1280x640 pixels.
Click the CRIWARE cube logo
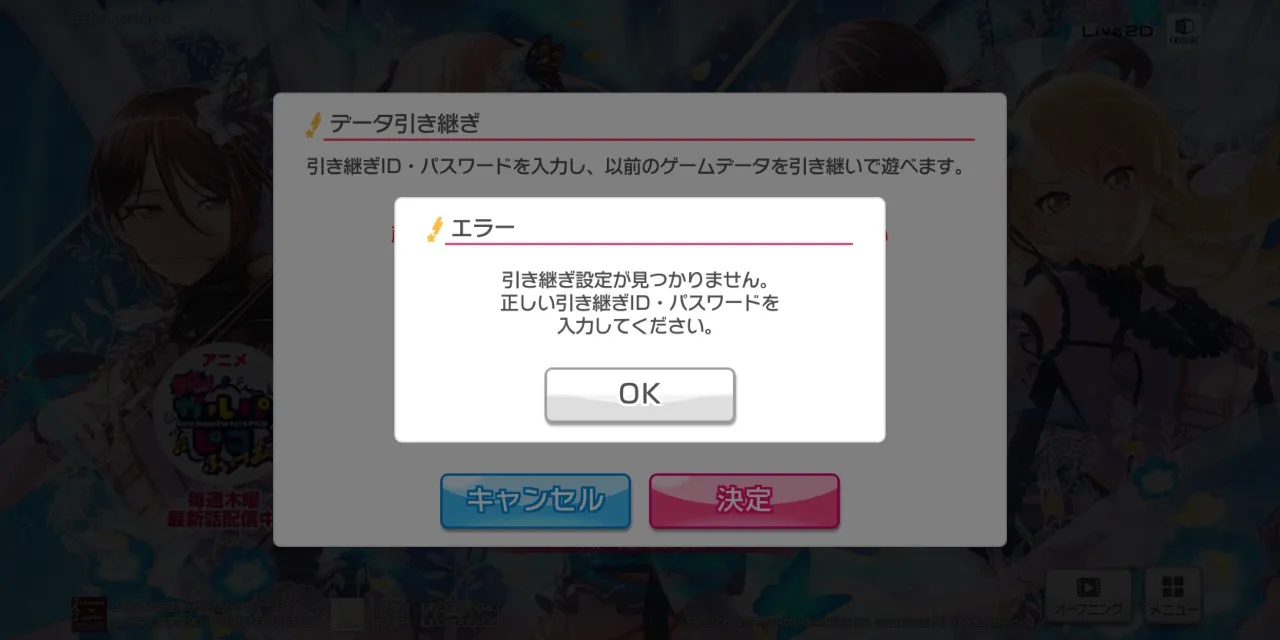point(1184,28)
